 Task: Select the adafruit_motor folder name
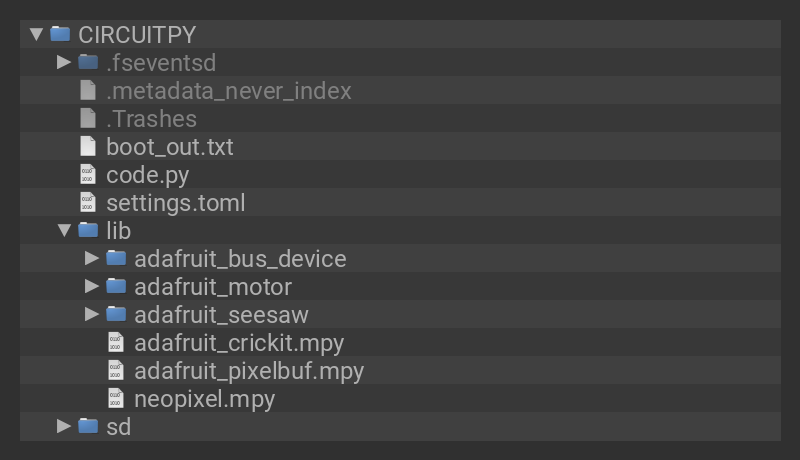(213, 286)
